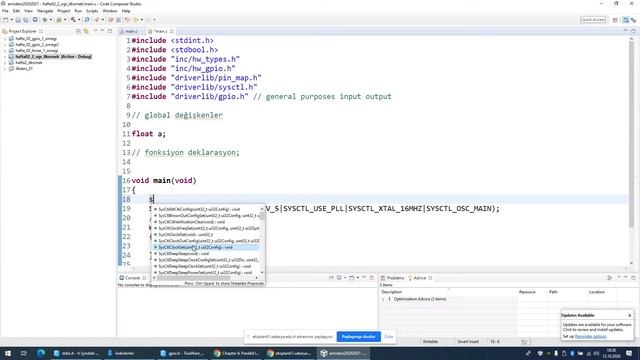Image resolution: width=640 pixels, height=360 pixels.
Task: Open the Build hammer dropdown arrow
Action: coord(78,20)
